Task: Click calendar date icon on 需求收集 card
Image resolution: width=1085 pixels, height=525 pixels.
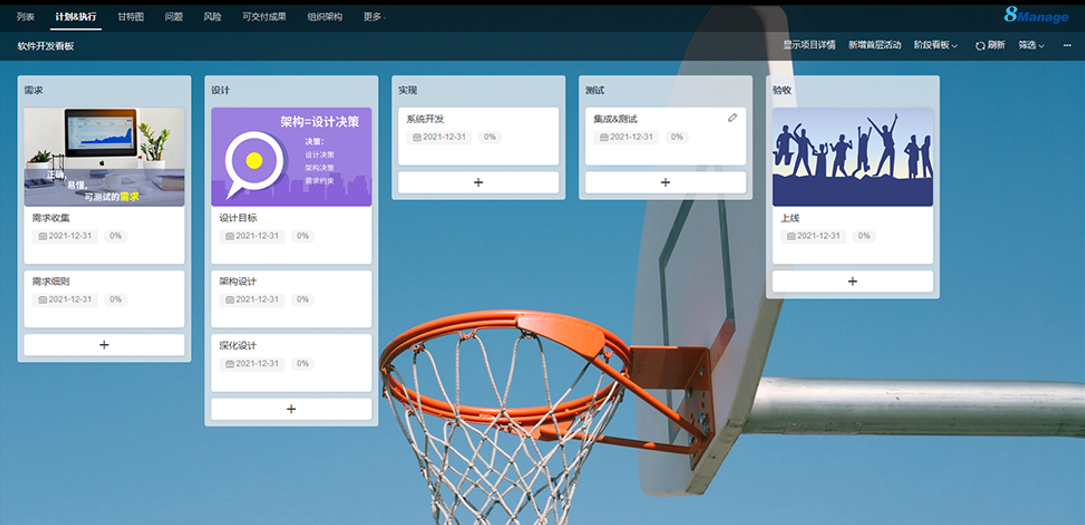Action: point(43,236)
